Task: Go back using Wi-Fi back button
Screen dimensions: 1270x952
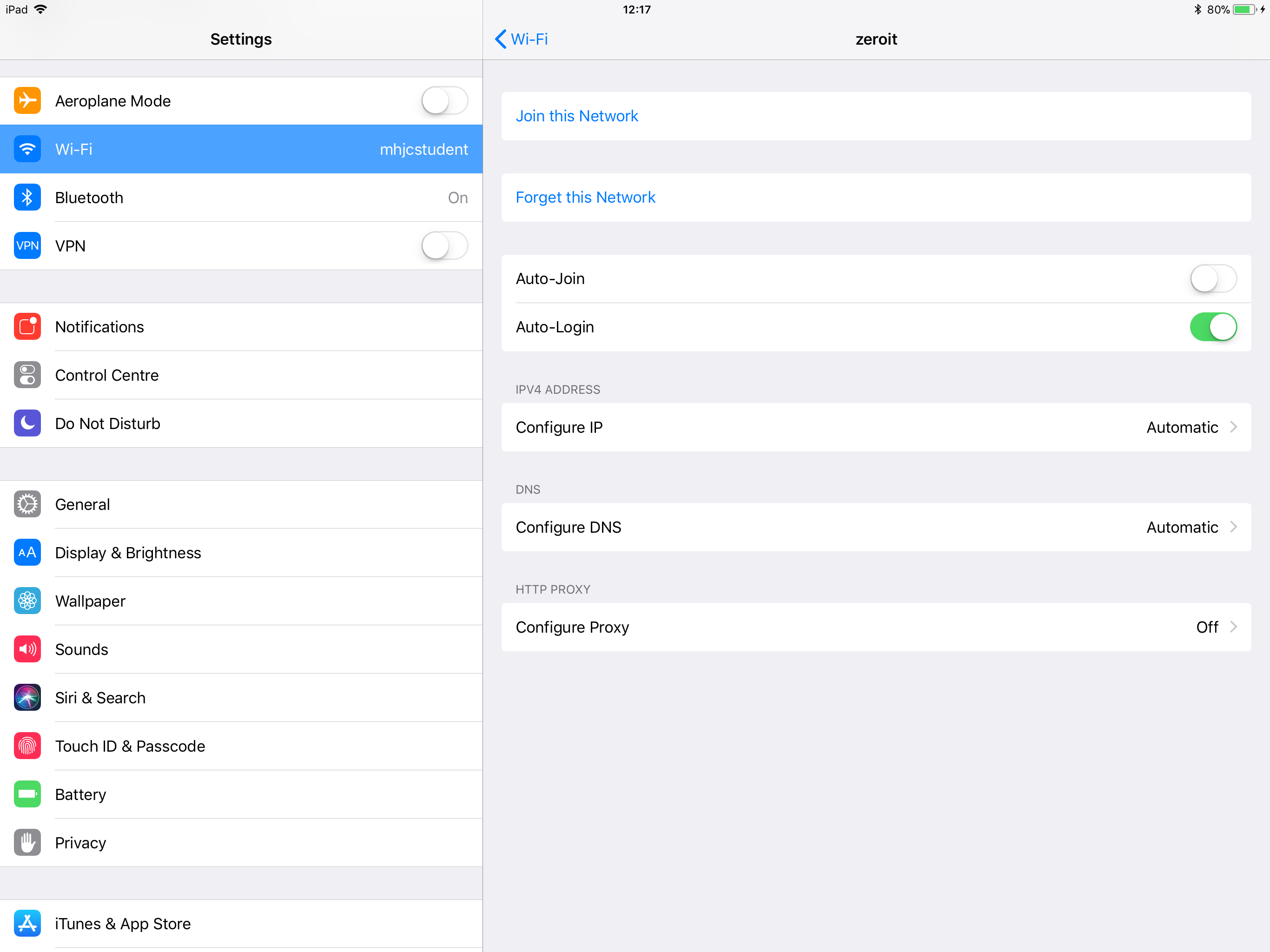Action: click(x=521, y=39)
